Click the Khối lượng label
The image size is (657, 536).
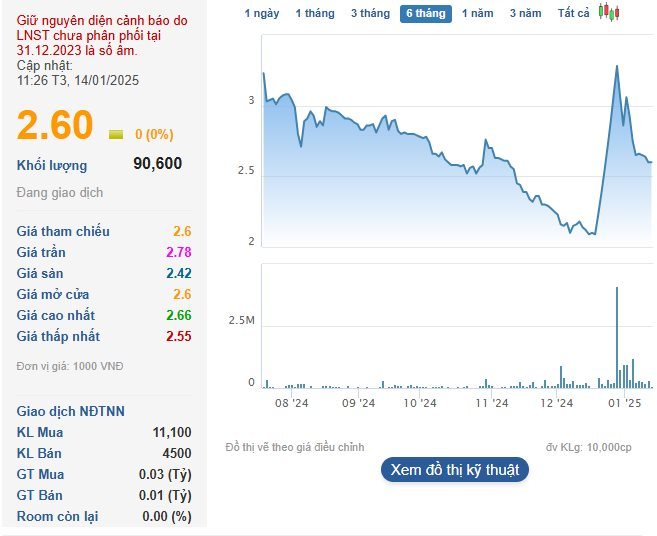click(x=52, y=166)
